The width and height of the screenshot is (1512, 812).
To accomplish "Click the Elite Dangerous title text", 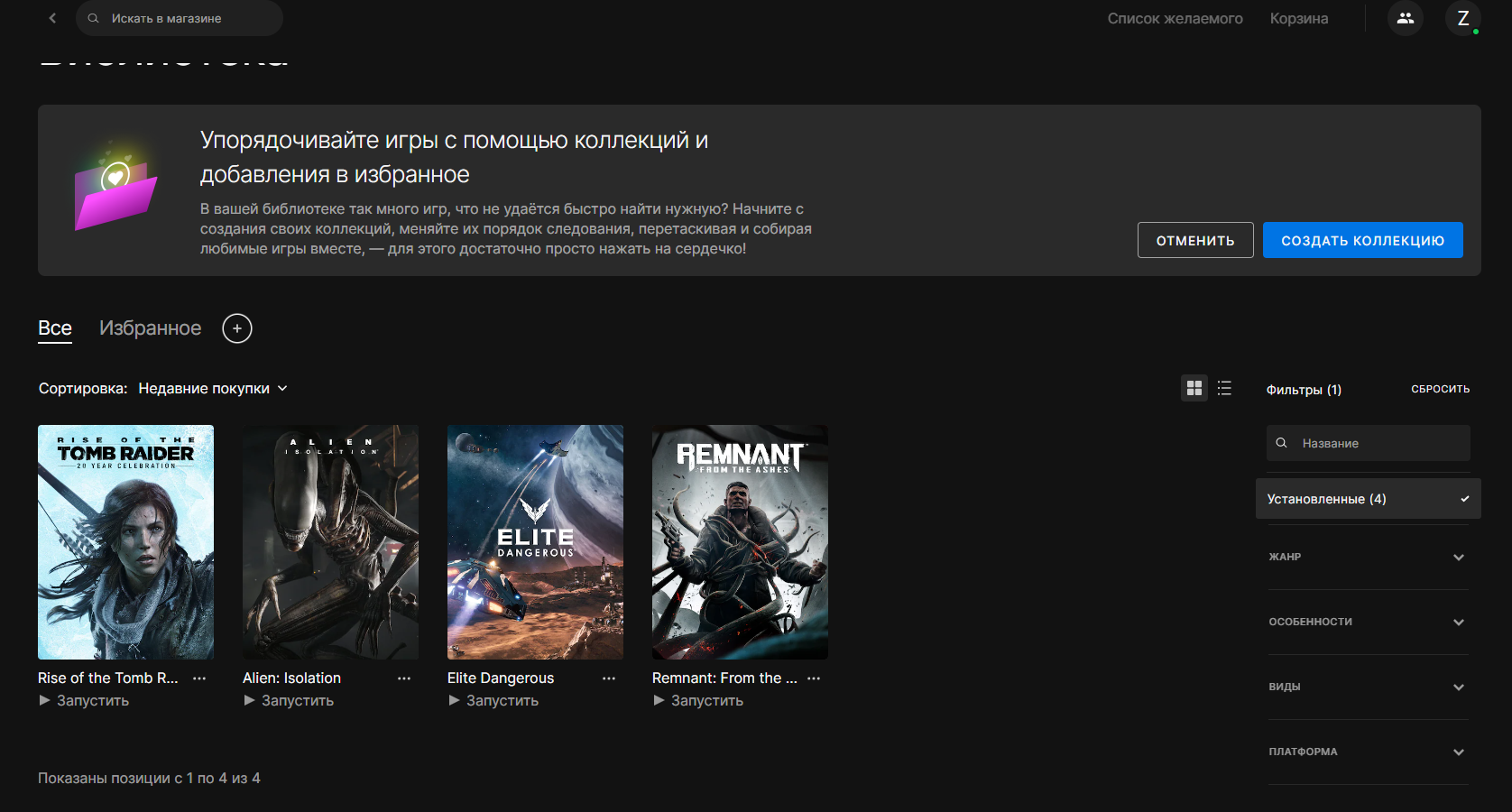I will coord(501,678).
